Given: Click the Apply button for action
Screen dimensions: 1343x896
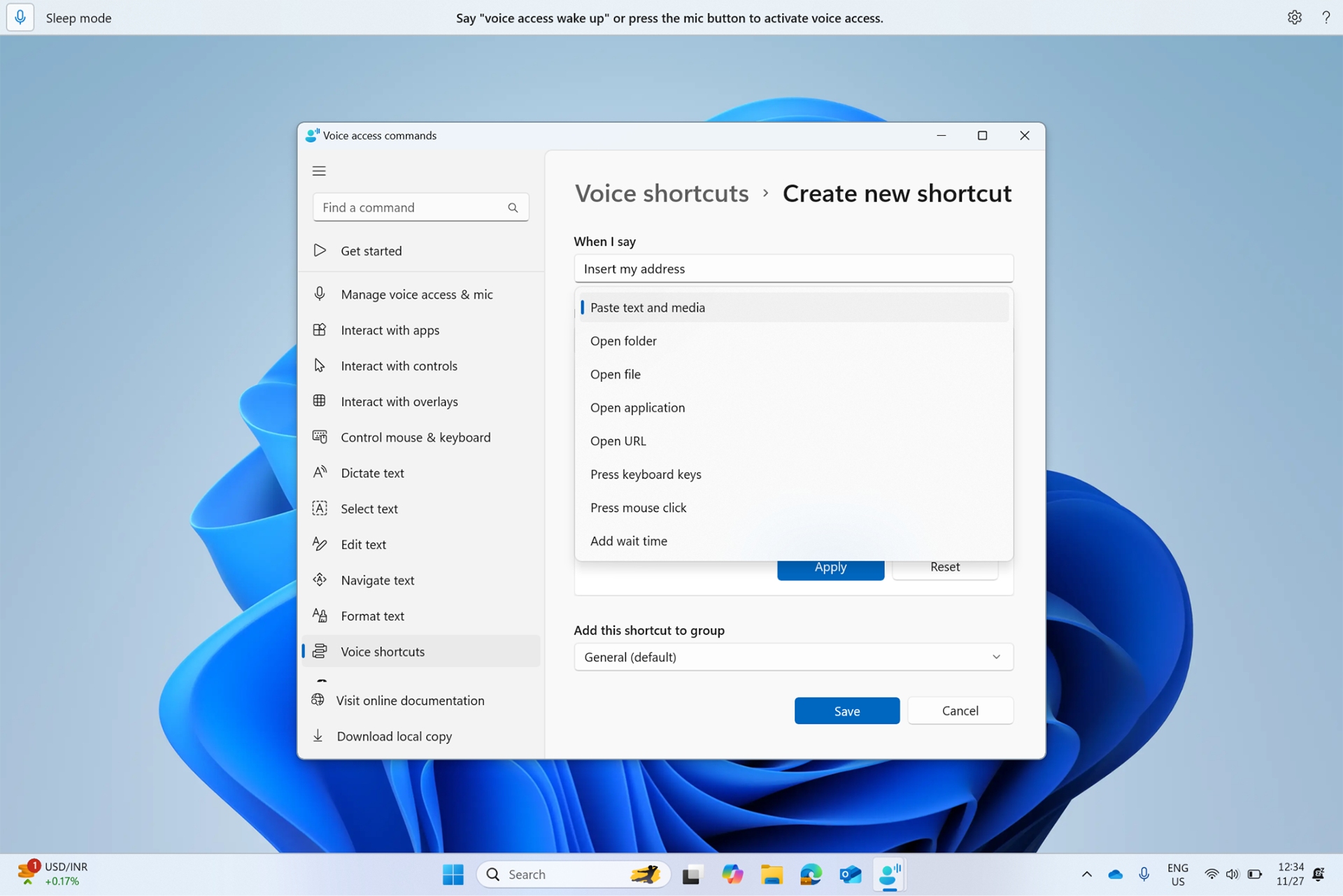Looking at the screenshot, I should point(830,566).
